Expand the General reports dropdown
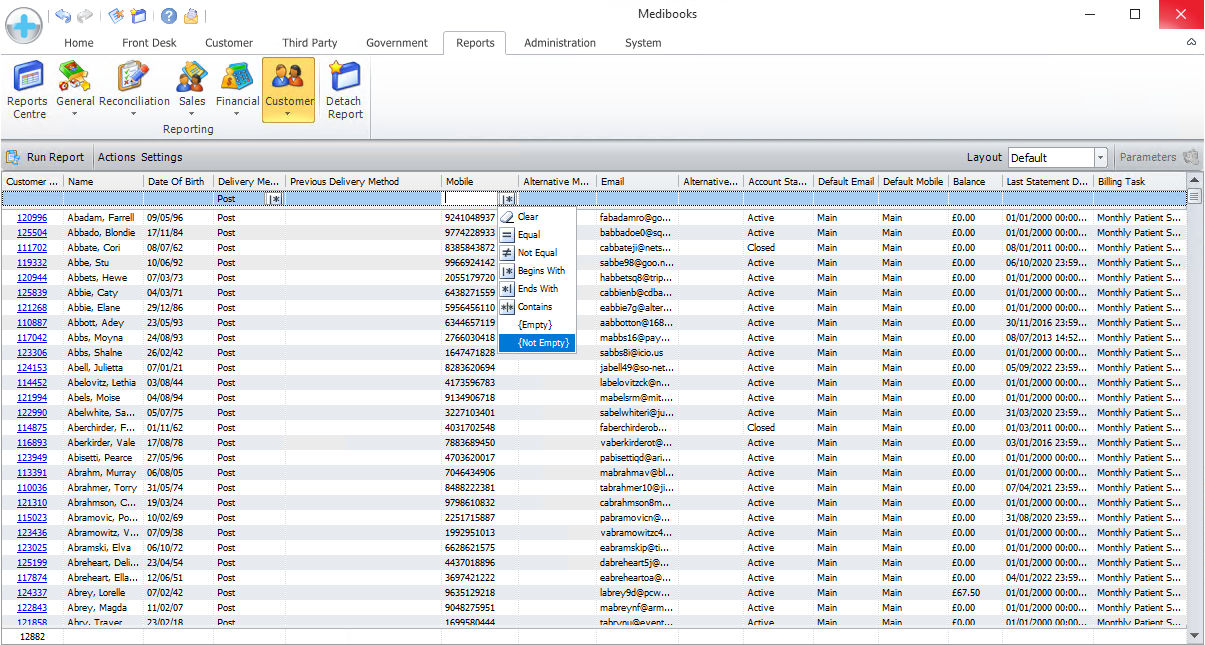 coord(75,113)
